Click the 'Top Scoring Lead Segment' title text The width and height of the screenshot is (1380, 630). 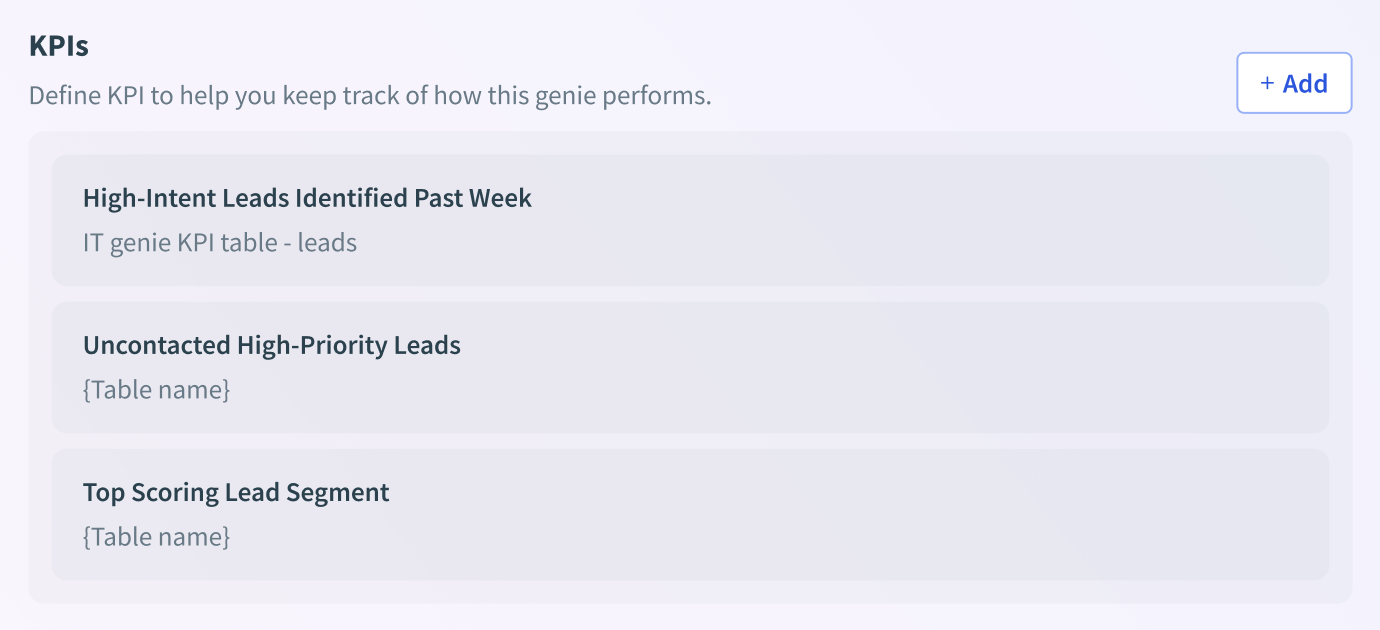236,492
